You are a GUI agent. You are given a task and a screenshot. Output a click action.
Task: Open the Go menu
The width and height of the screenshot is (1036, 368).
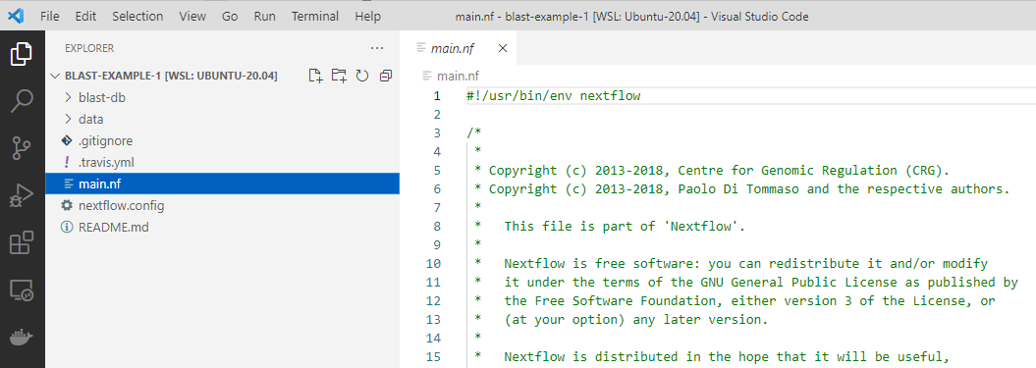pos(230,17)
